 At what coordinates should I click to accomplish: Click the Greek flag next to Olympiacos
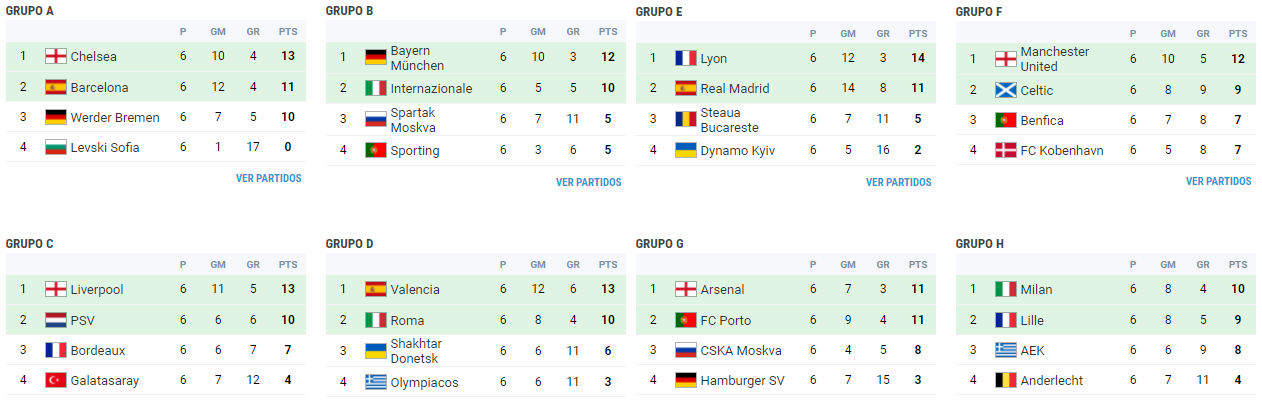tap(376, 381)
